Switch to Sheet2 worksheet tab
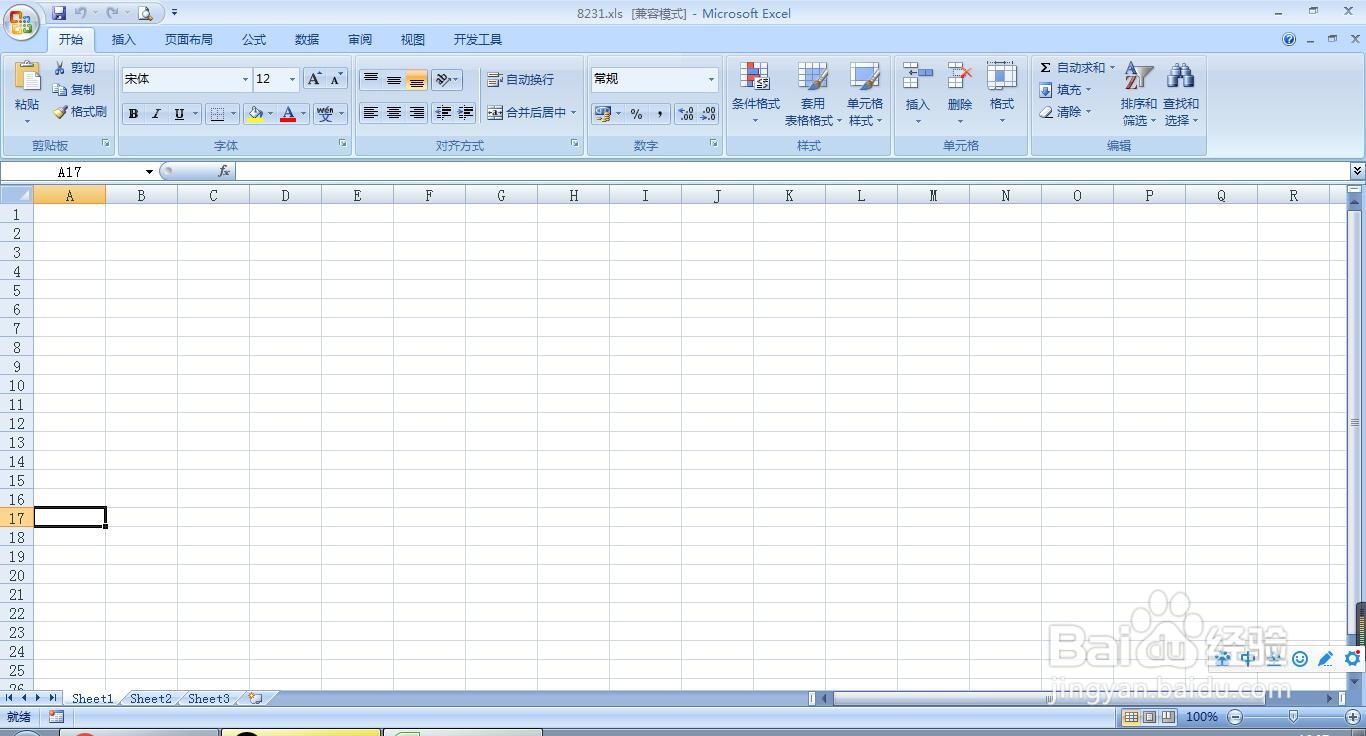The height and width of the screenshot is (736, 1366). point(150,699)
